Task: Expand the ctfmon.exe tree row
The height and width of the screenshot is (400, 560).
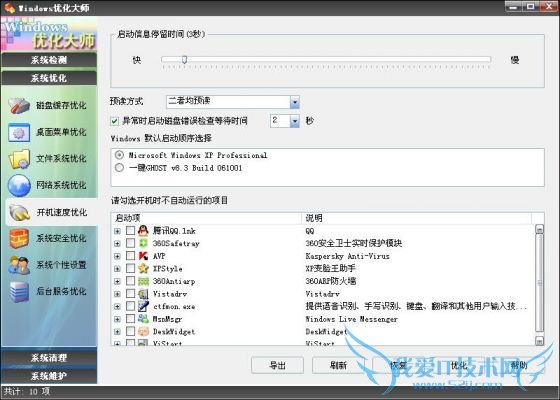Action: point(117,306)
